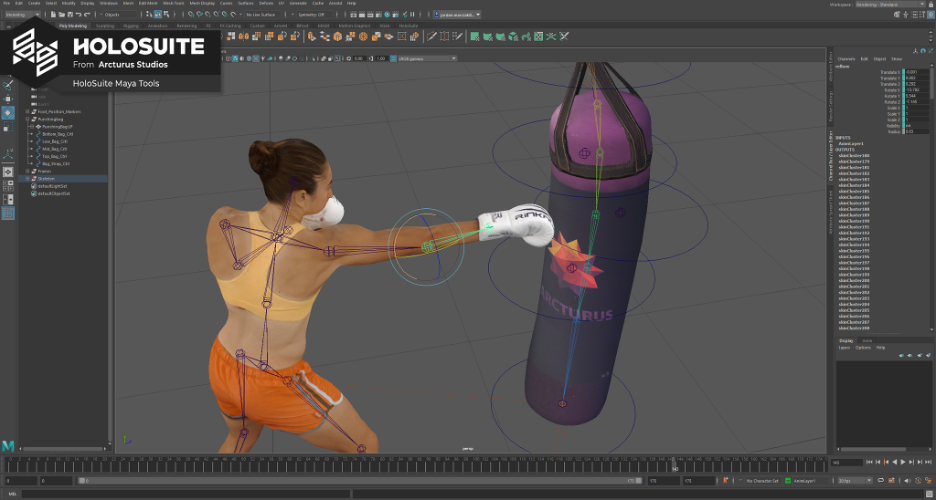Toggle snap to curves
Image resolution: width=936 pixels, height=500 pixels.
tap(199, 14)
